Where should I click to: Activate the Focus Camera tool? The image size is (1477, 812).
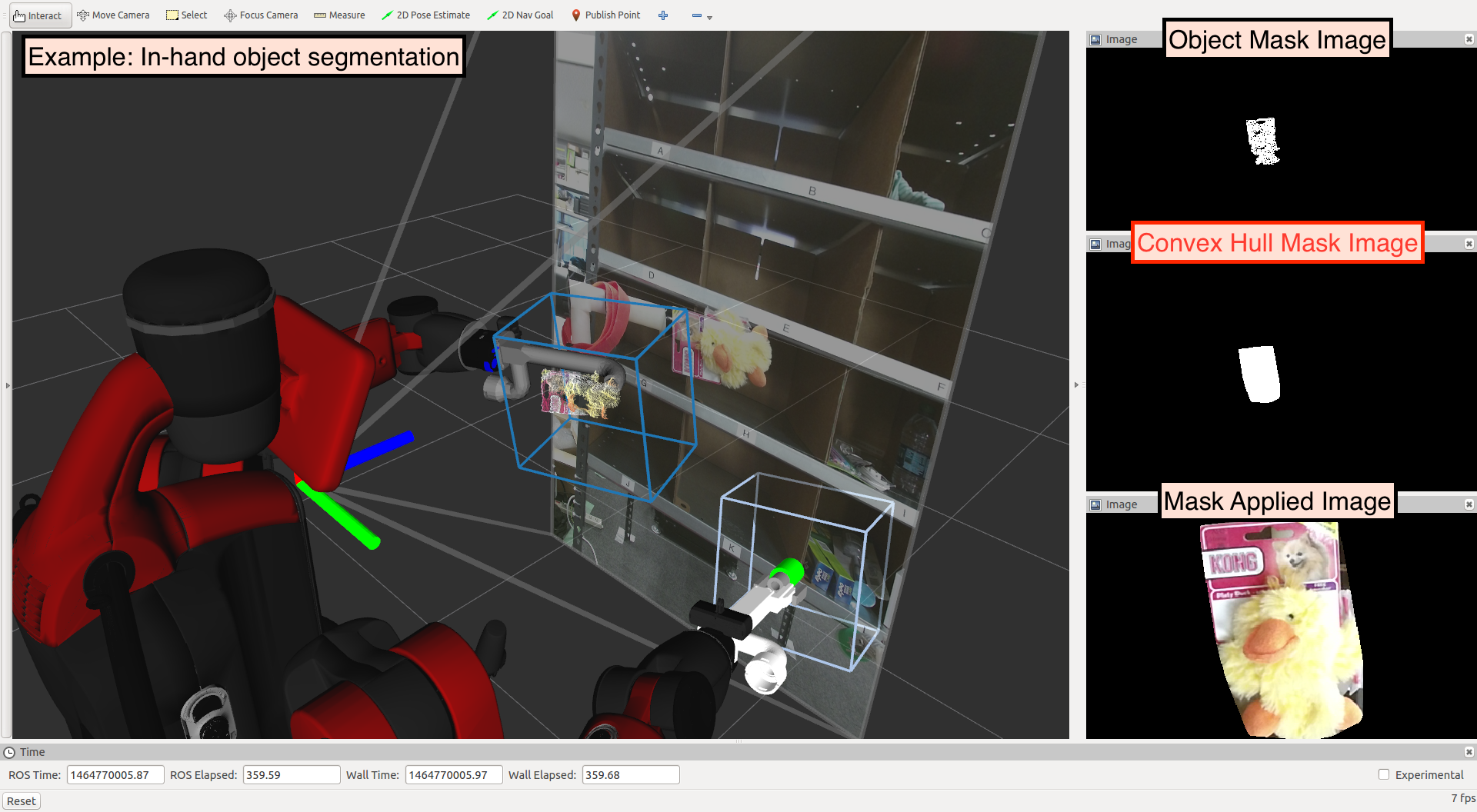pos(261,15)
